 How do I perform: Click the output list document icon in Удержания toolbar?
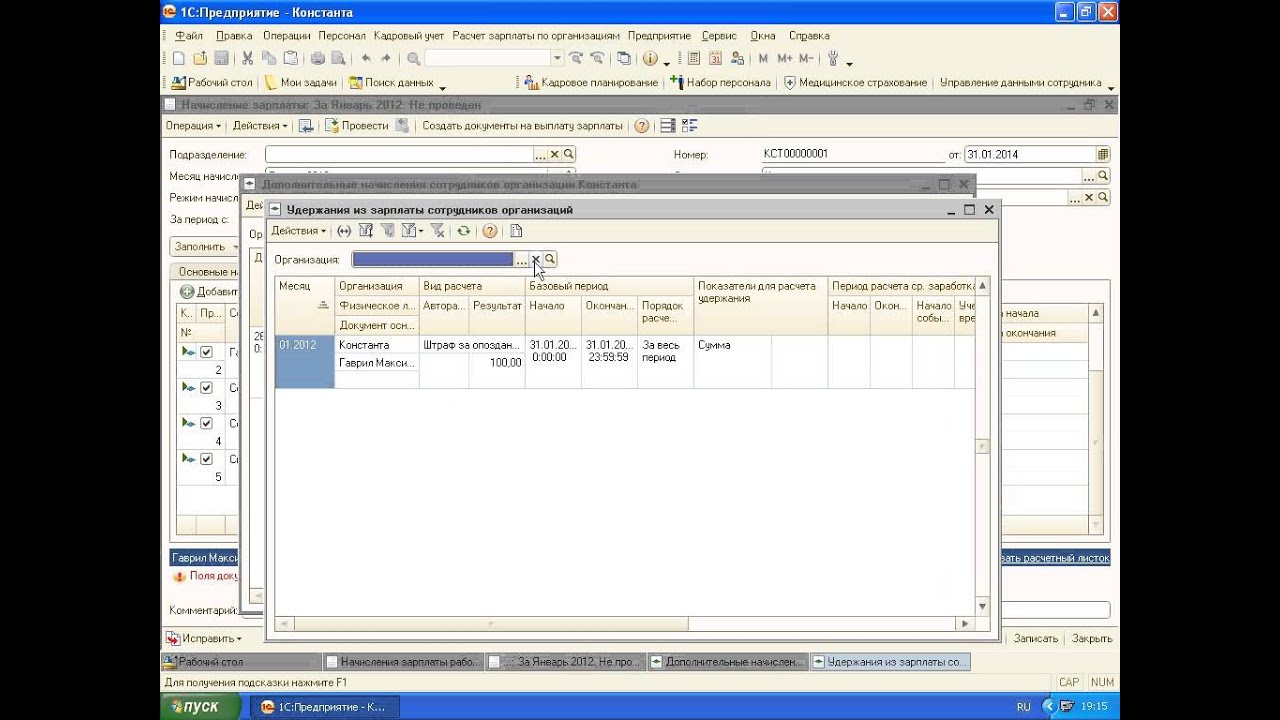click(516, 231)
